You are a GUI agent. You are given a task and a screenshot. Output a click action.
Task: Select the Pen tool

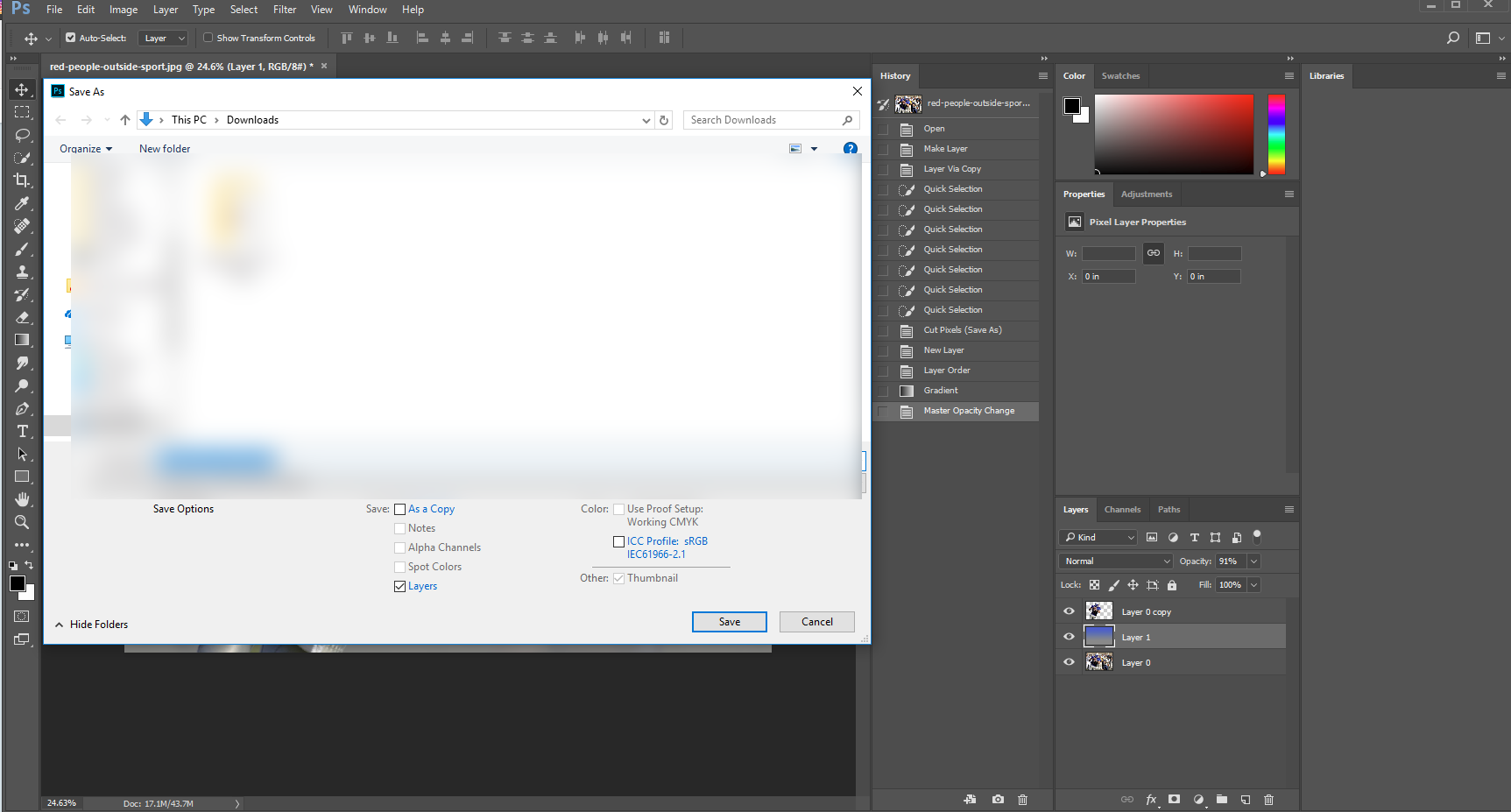(x=22, y=408)
